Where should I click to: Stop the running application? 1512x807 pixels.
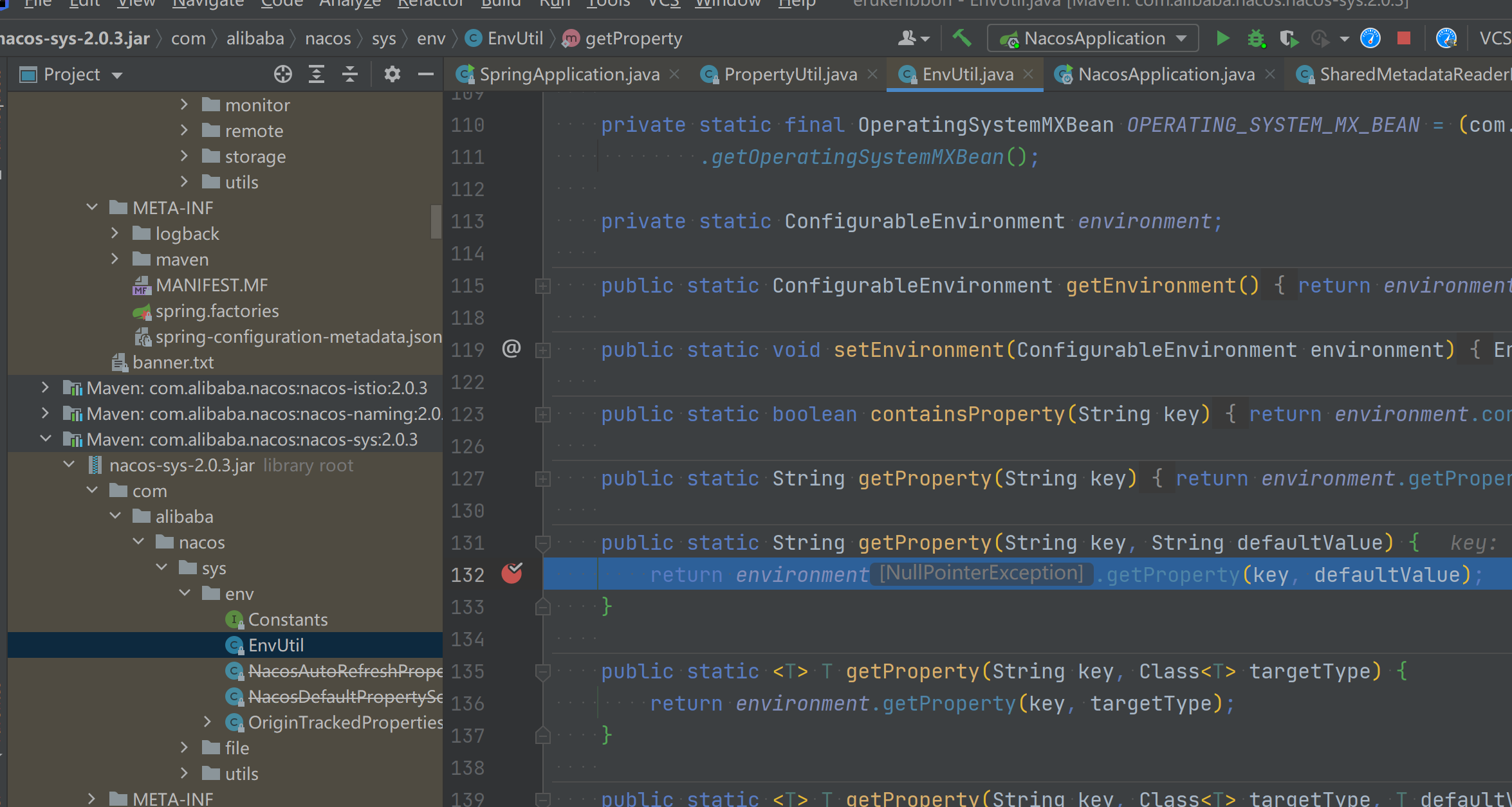pos(1404,39)
